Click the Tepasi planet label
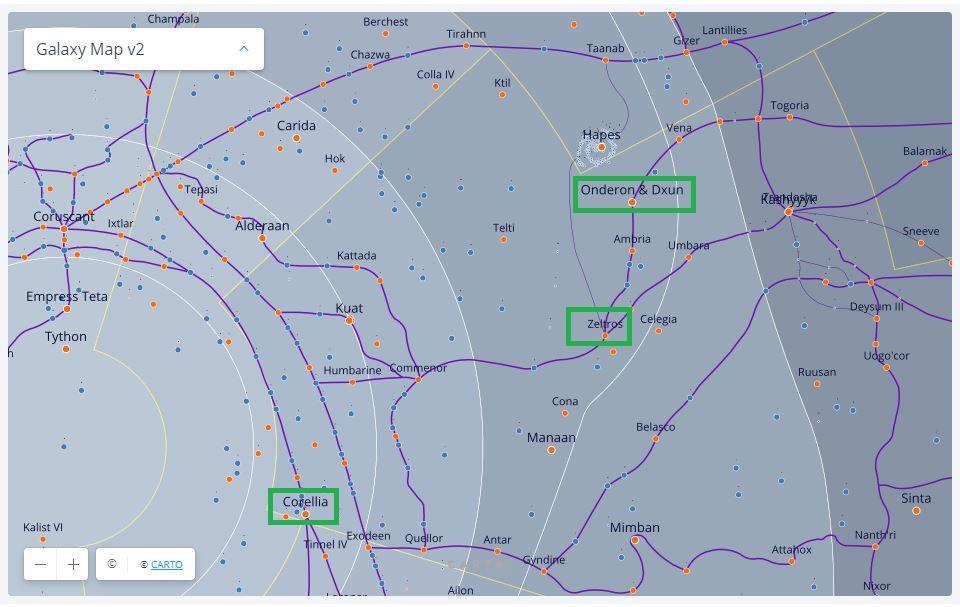Screen dimensions: 960x607 (x=201, y=189)
